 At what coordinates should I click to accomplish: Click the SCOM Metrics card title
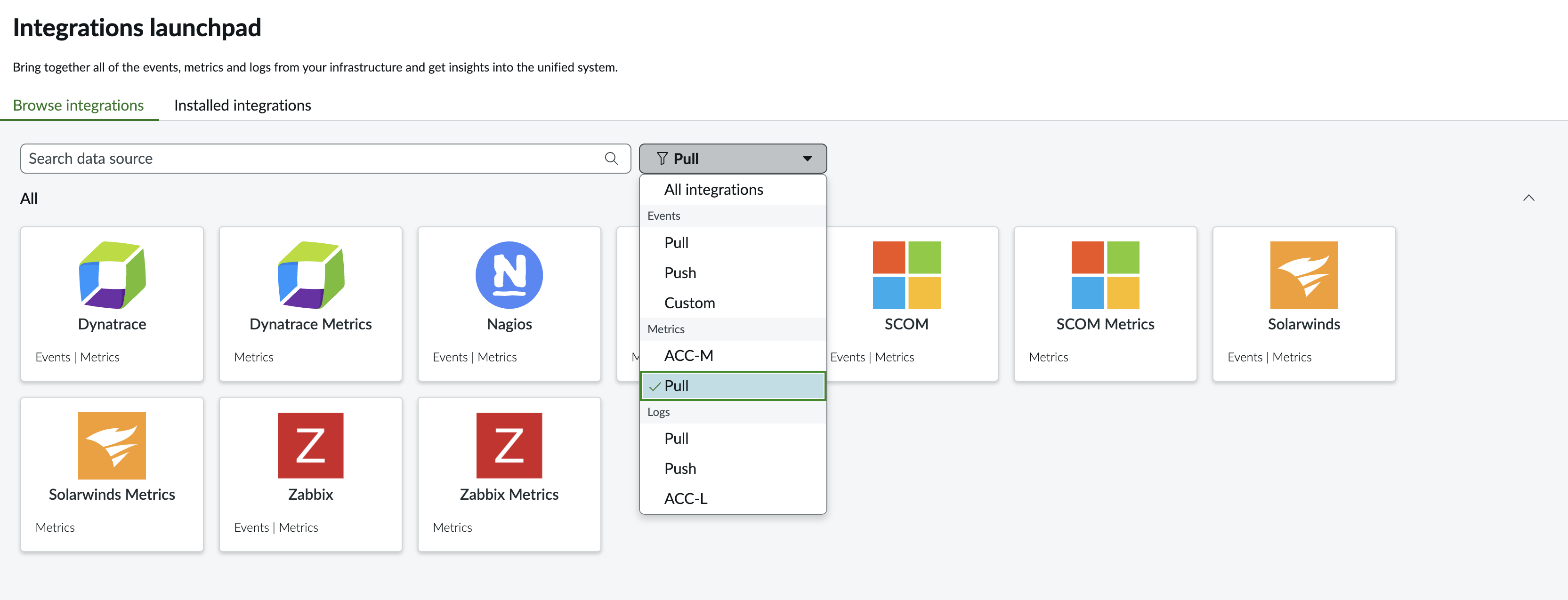tap(1106, 324)
